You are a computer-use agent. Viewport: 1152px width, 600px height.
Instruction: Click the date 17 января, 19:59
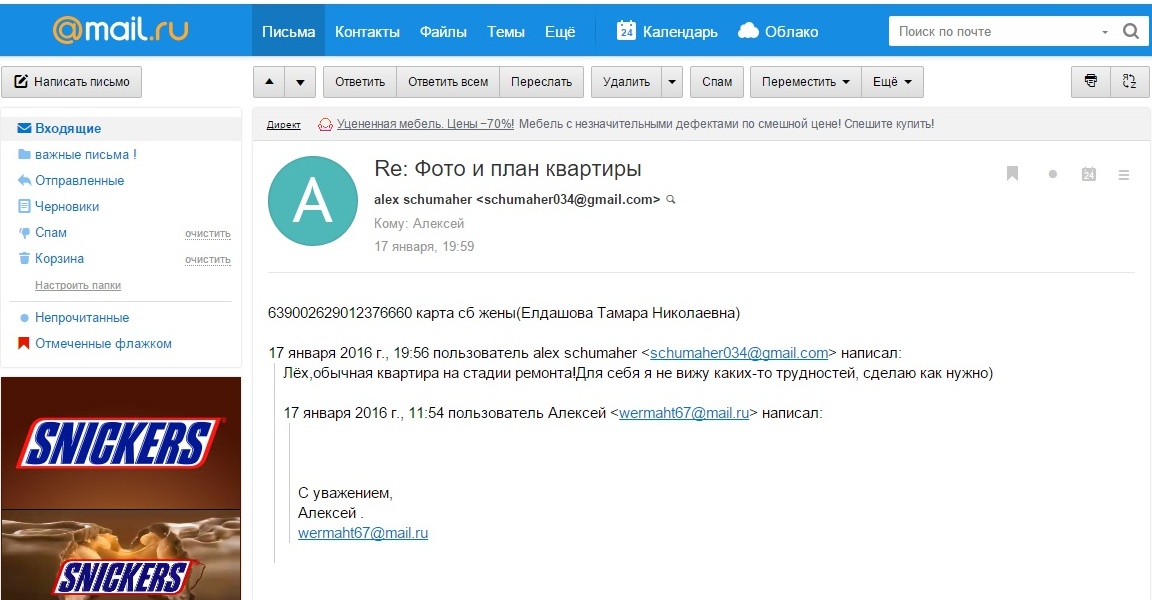coord(424,247)
